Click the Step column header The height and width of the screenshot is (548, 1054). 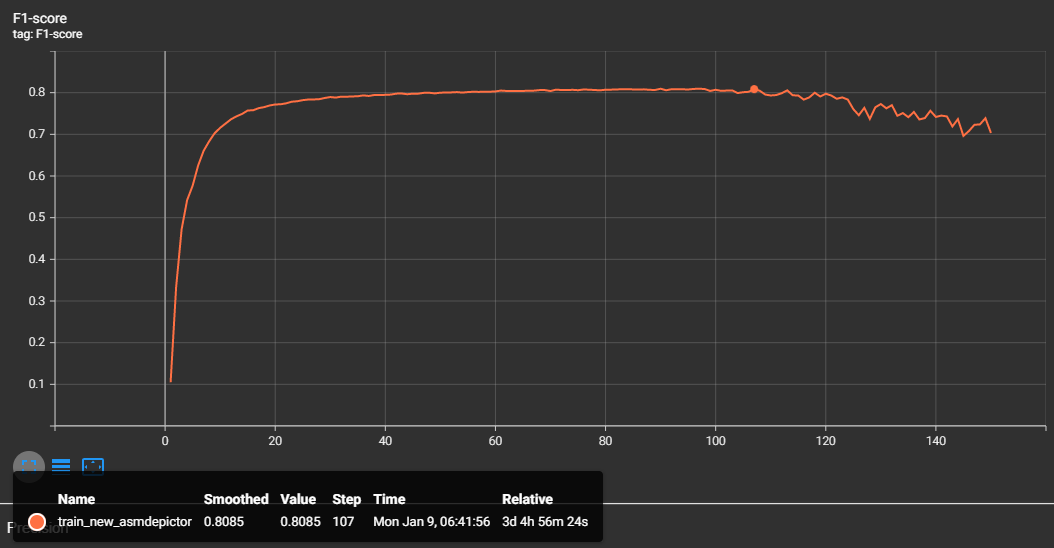(x=346, y=499)
